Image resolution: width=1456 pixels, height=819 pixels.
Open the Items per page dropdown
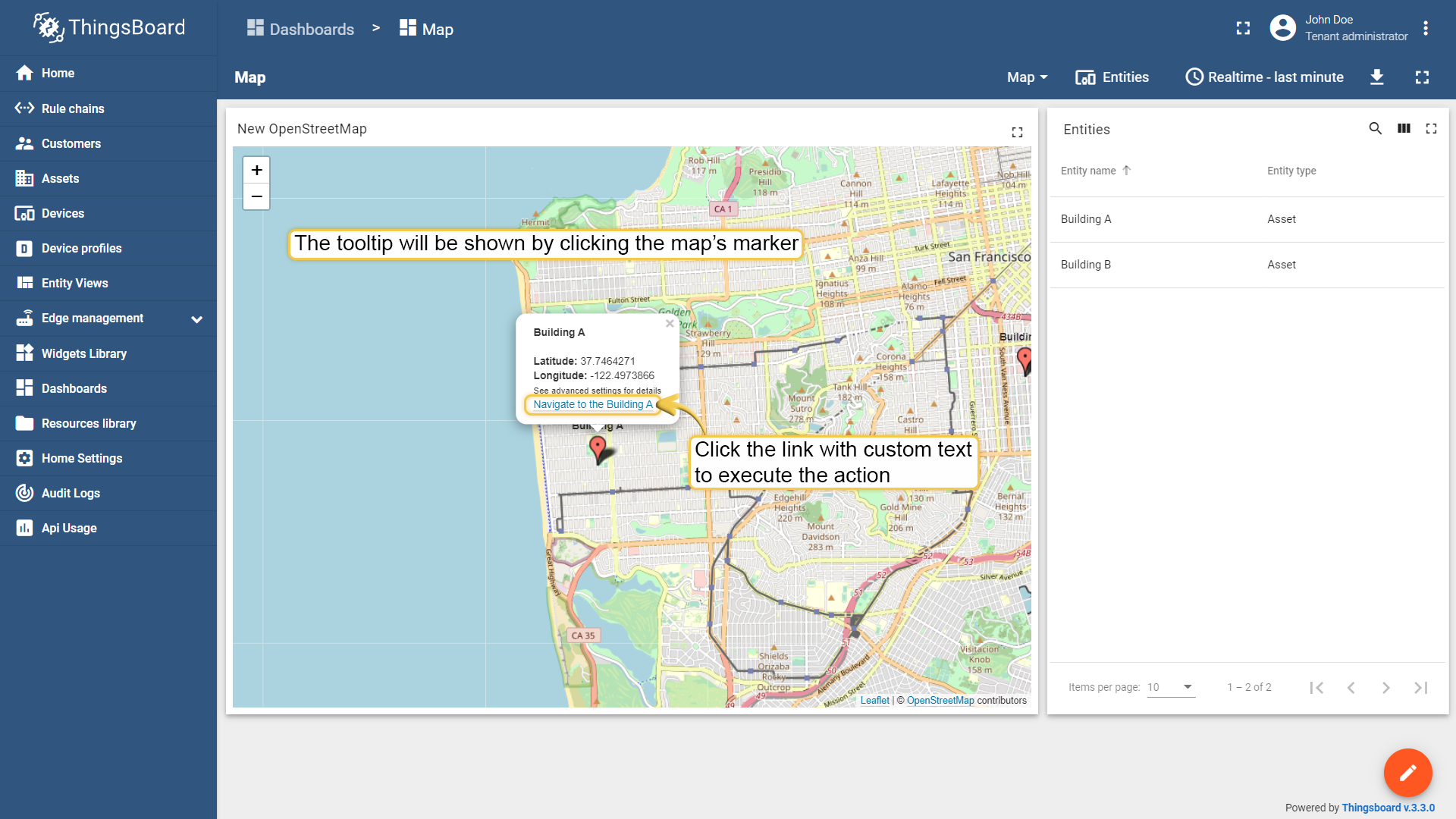pos(1171,687)
